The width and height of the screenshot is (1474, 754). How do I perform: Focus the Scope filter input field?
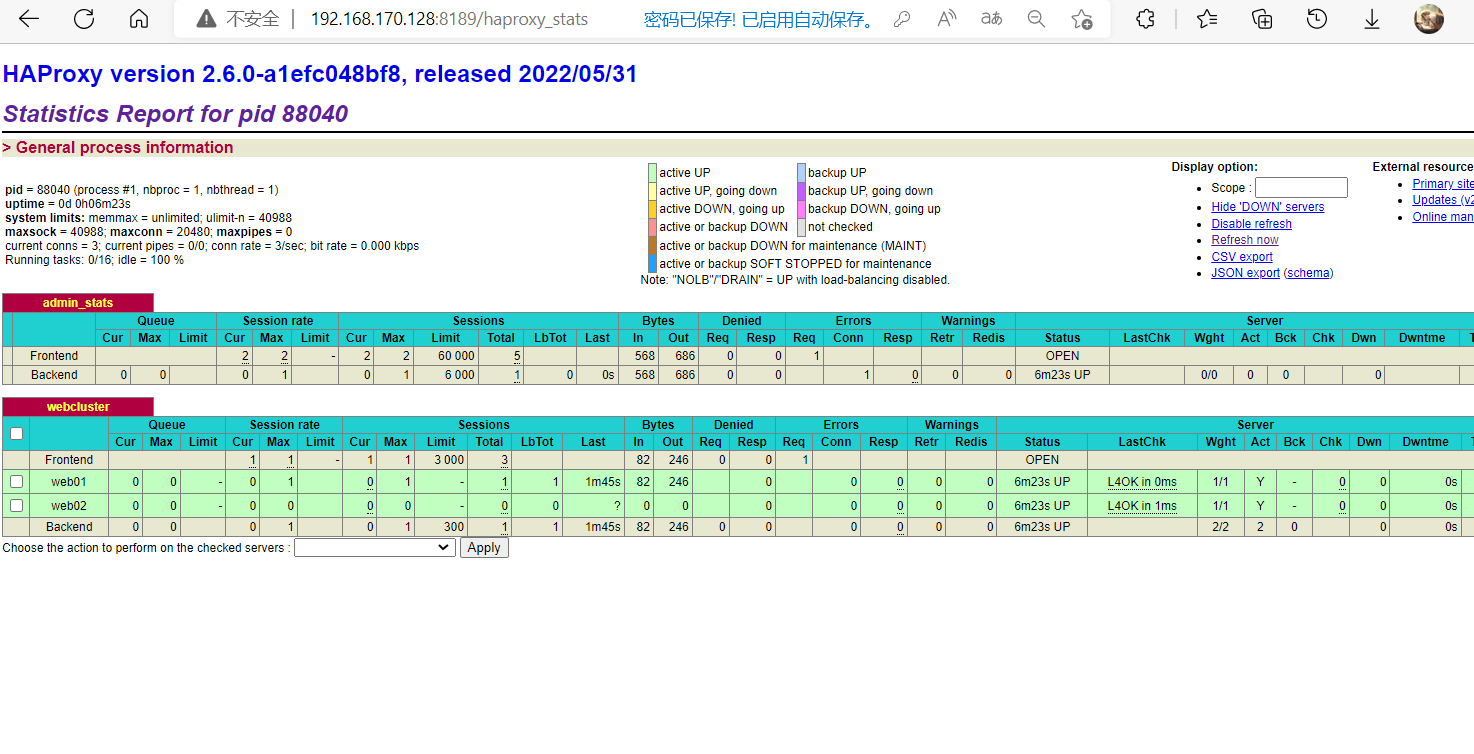click(x=1301, y=188)
